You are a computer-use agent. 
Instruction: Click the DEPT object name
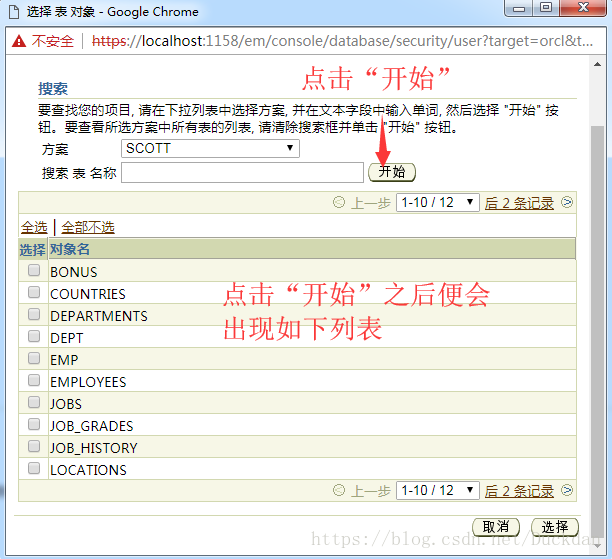point(67,338)
